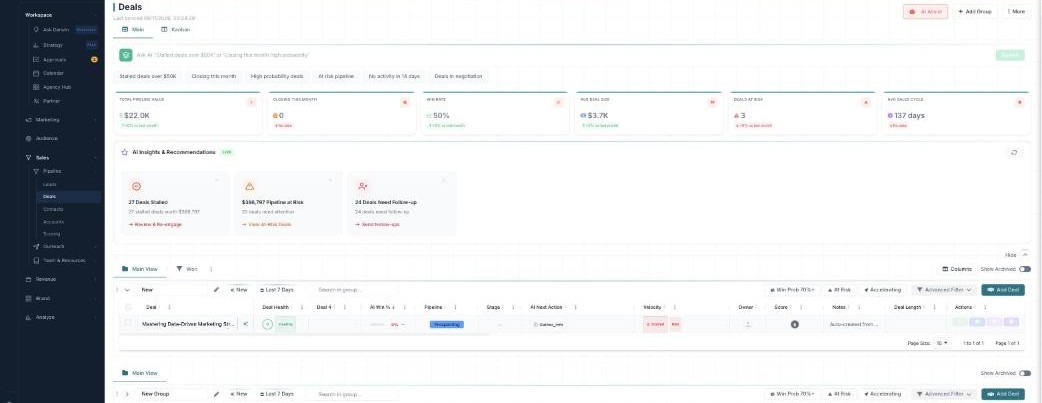Screen dimensions: 1042x403
Task: Open the Partner sidebar item
Action: point(52,101)
